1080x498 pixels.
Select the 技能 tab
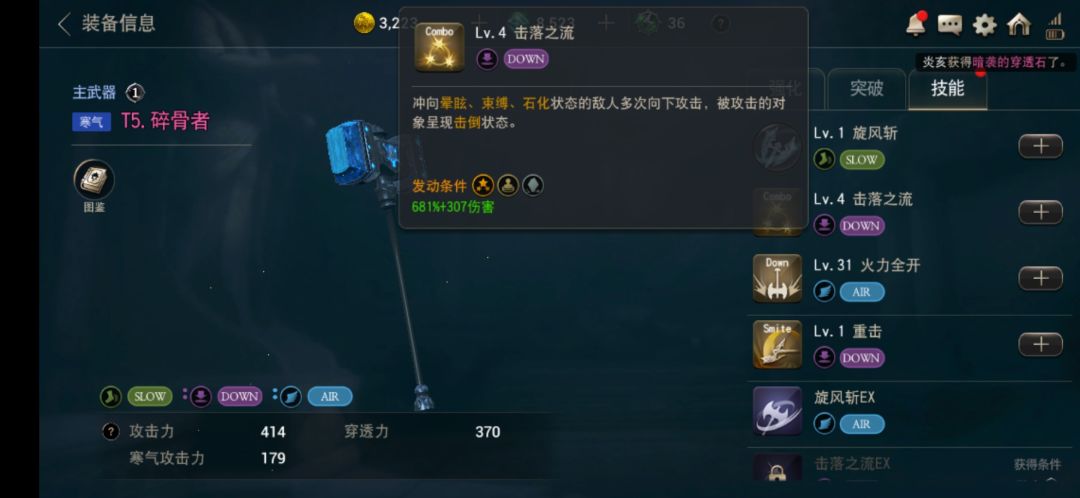948,89
